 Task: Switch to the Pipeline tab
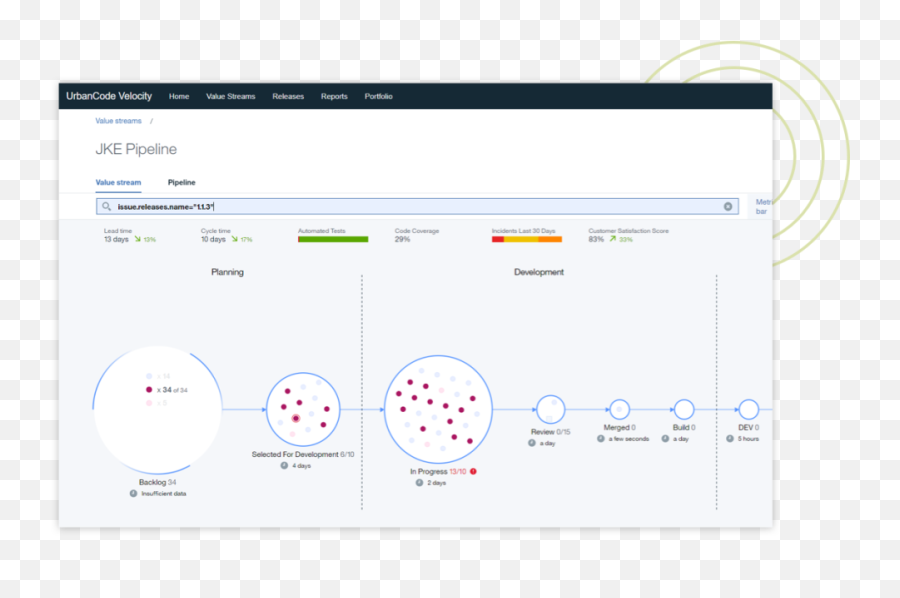coord(181,182)
